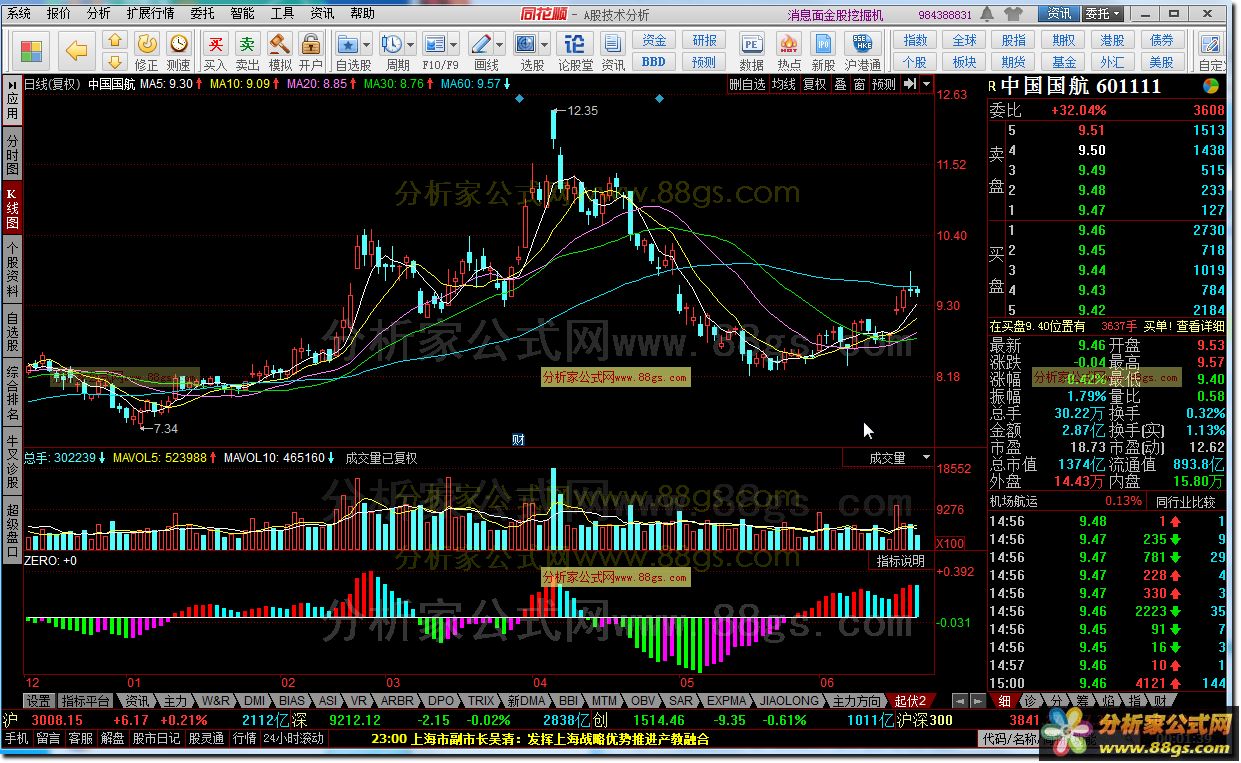Toggle the 叠 overlay button

840,84
